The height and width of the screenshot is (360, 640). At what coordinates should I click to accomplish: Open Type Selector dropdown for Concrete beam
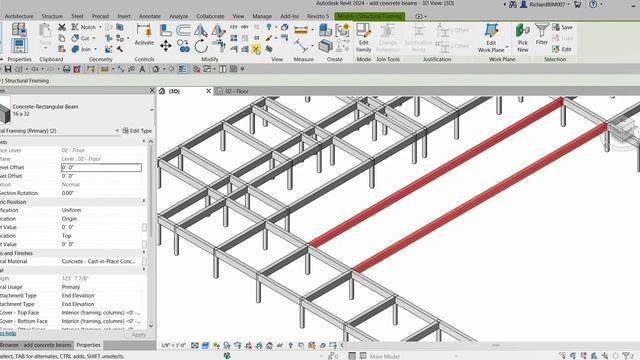pyautogui.click(x=152, y=110)
